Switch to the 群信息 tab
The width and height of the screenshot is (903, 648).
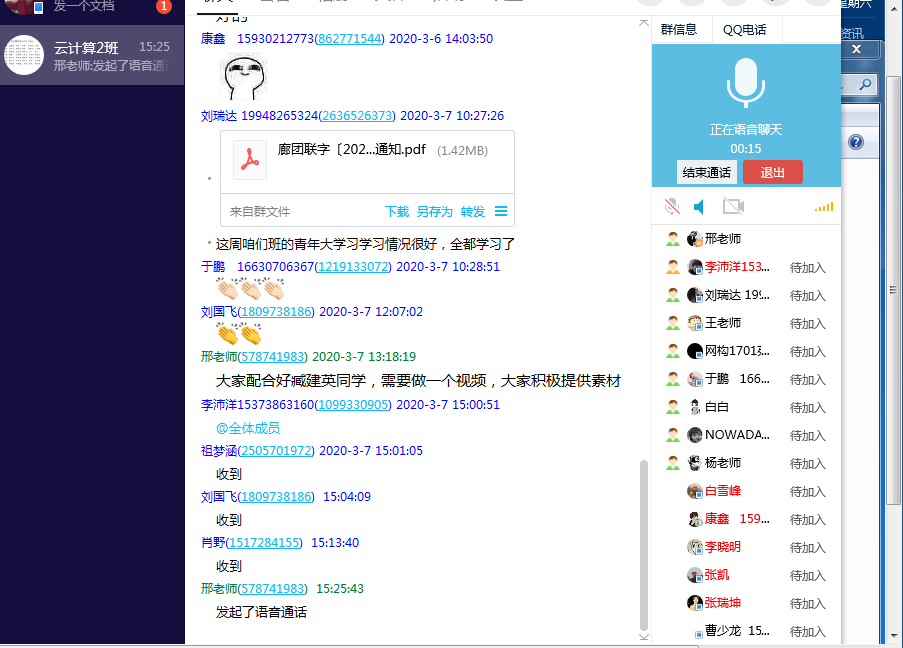click(679, 29)
